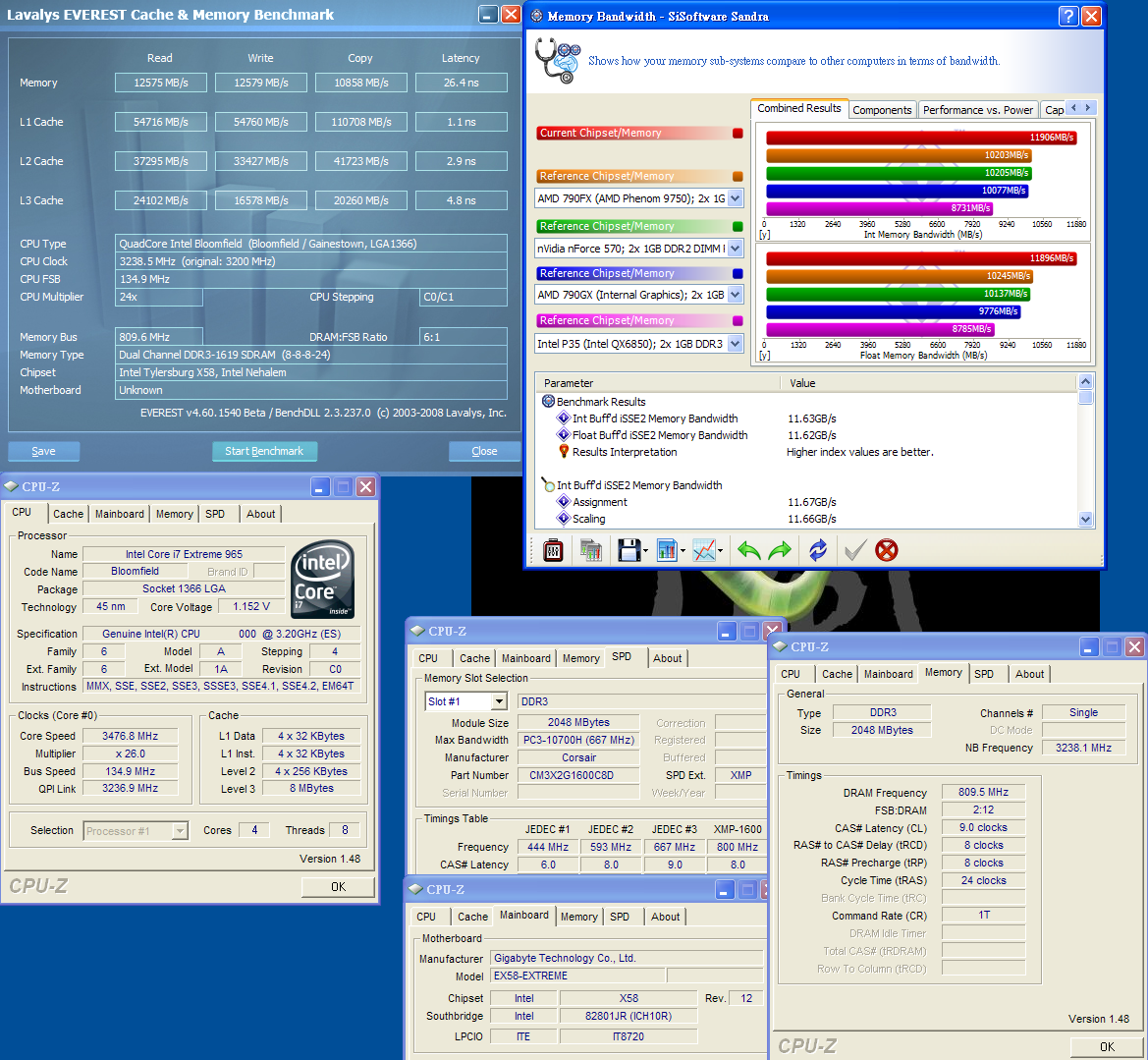Image resolution: width=1148 pixels, height=1060 pixels.
Task: Open the Sandra options icon in bottom toolbar
Action: (x=553, y=550)
